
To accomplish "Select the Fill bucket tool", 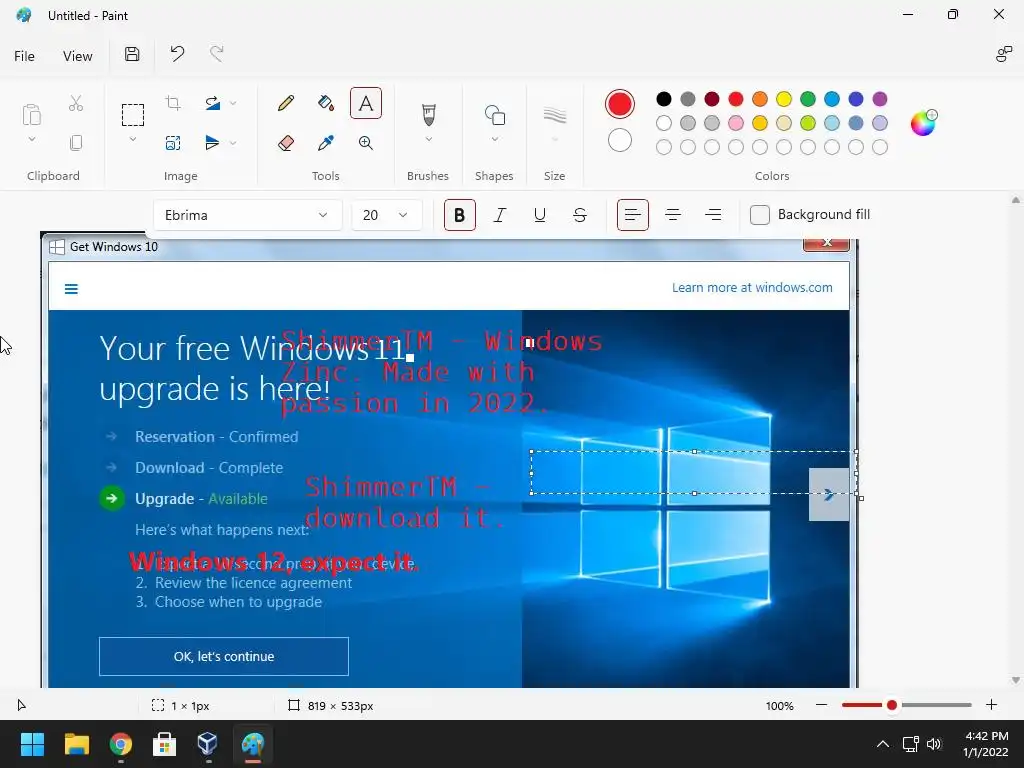I will [326, 103].
